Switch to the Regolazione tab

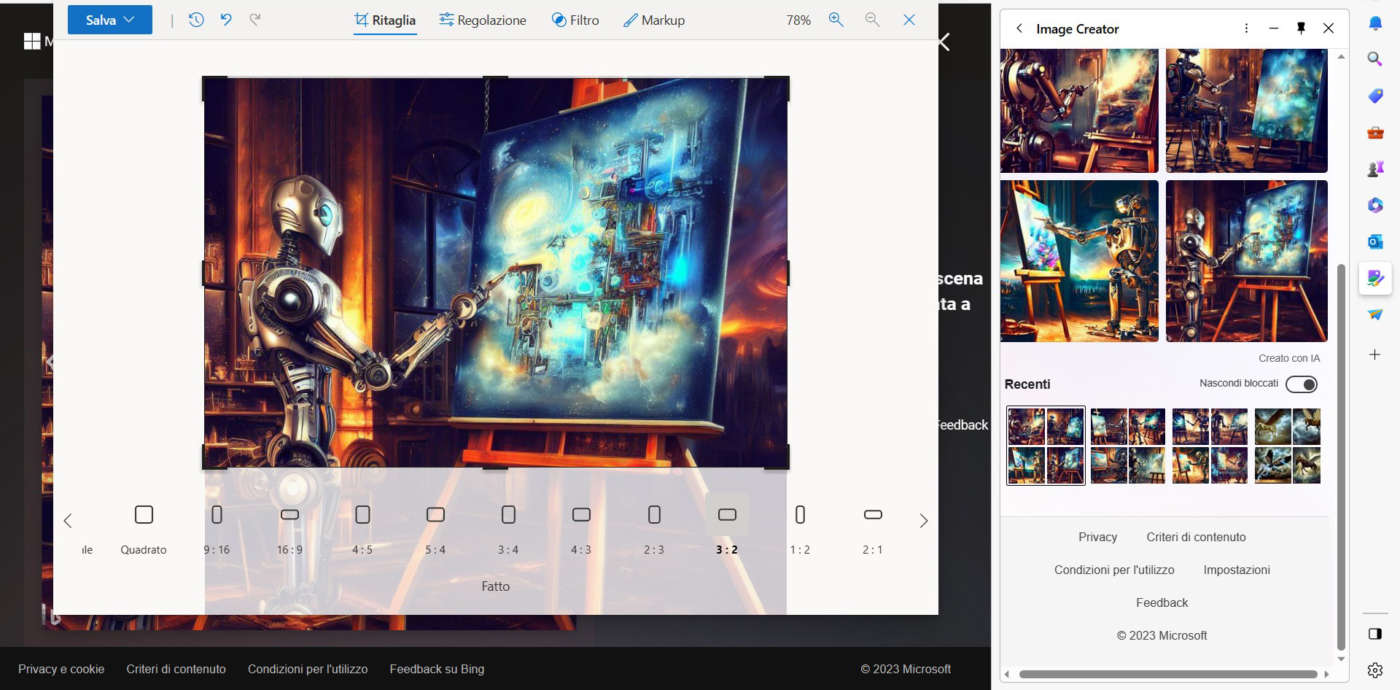[x=482, y=20]
